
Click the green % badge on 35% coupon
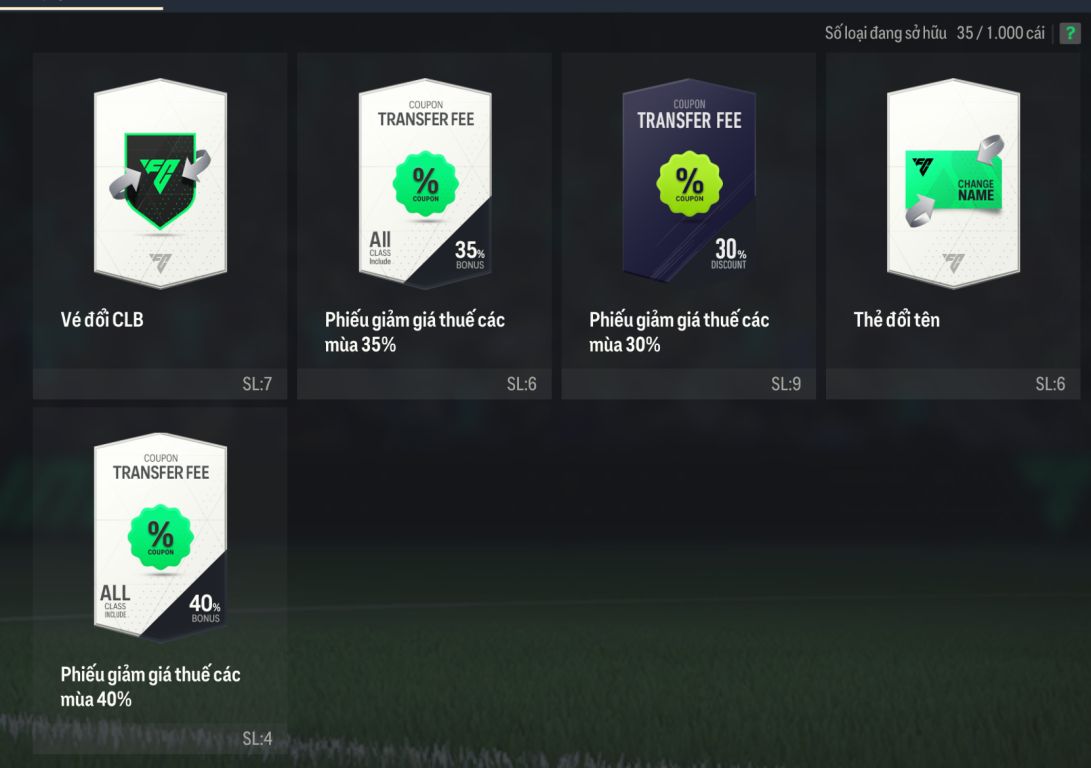tap(425, 185)
